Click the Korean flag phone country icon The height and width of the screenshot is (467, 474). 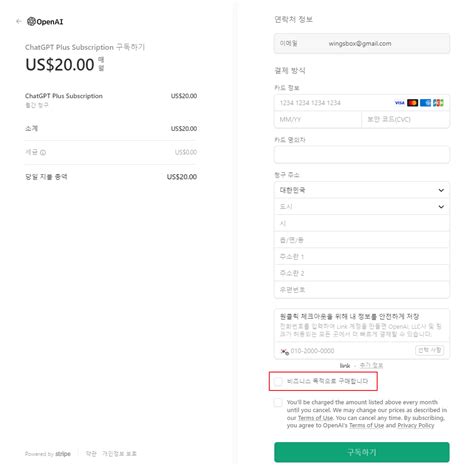(x=284, y=351)
